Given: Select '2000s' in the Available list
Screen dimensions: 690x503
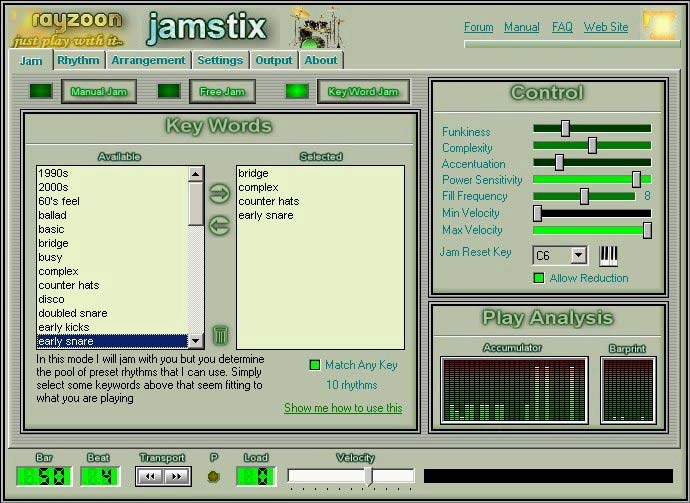Looking at the screenshot, I should [x=112, y=187].
